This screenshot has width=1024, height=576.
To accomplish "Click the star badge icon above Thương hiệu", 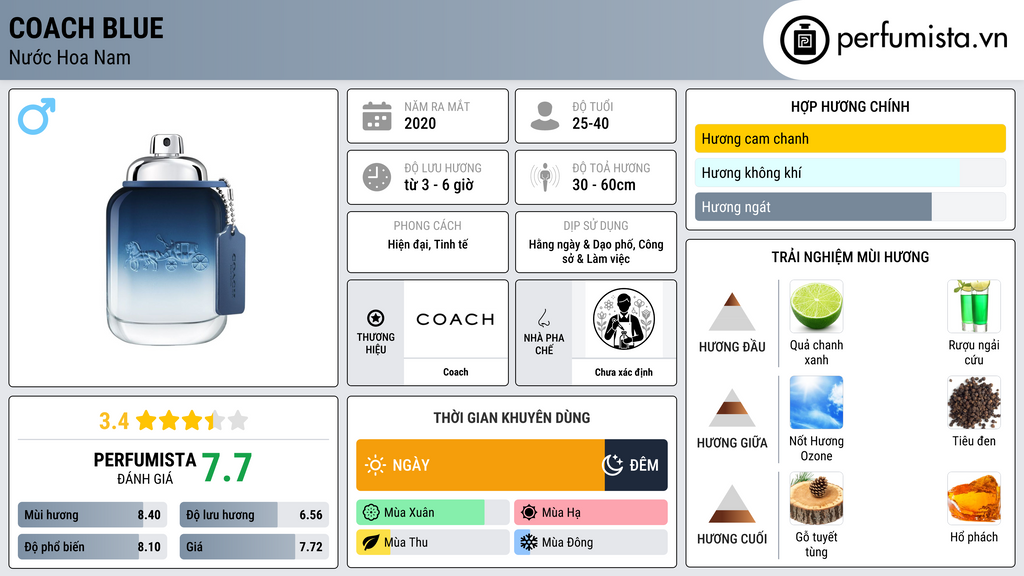I will click(376, 318).
